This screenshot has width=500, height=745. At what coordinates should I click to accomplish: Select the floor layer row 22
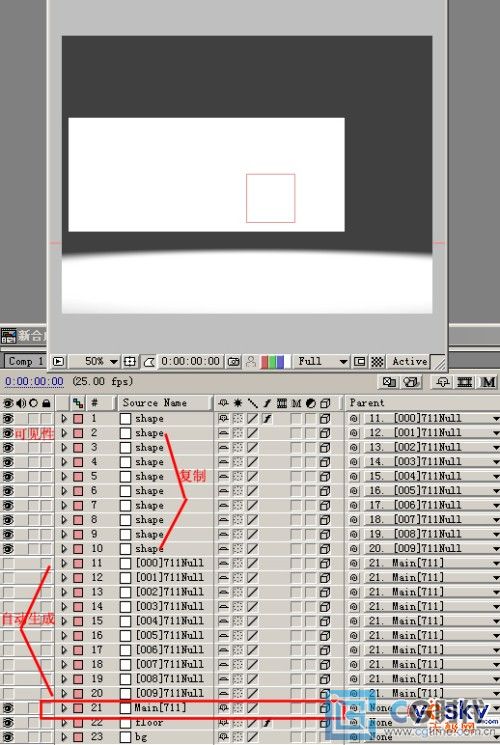point(149,723)
